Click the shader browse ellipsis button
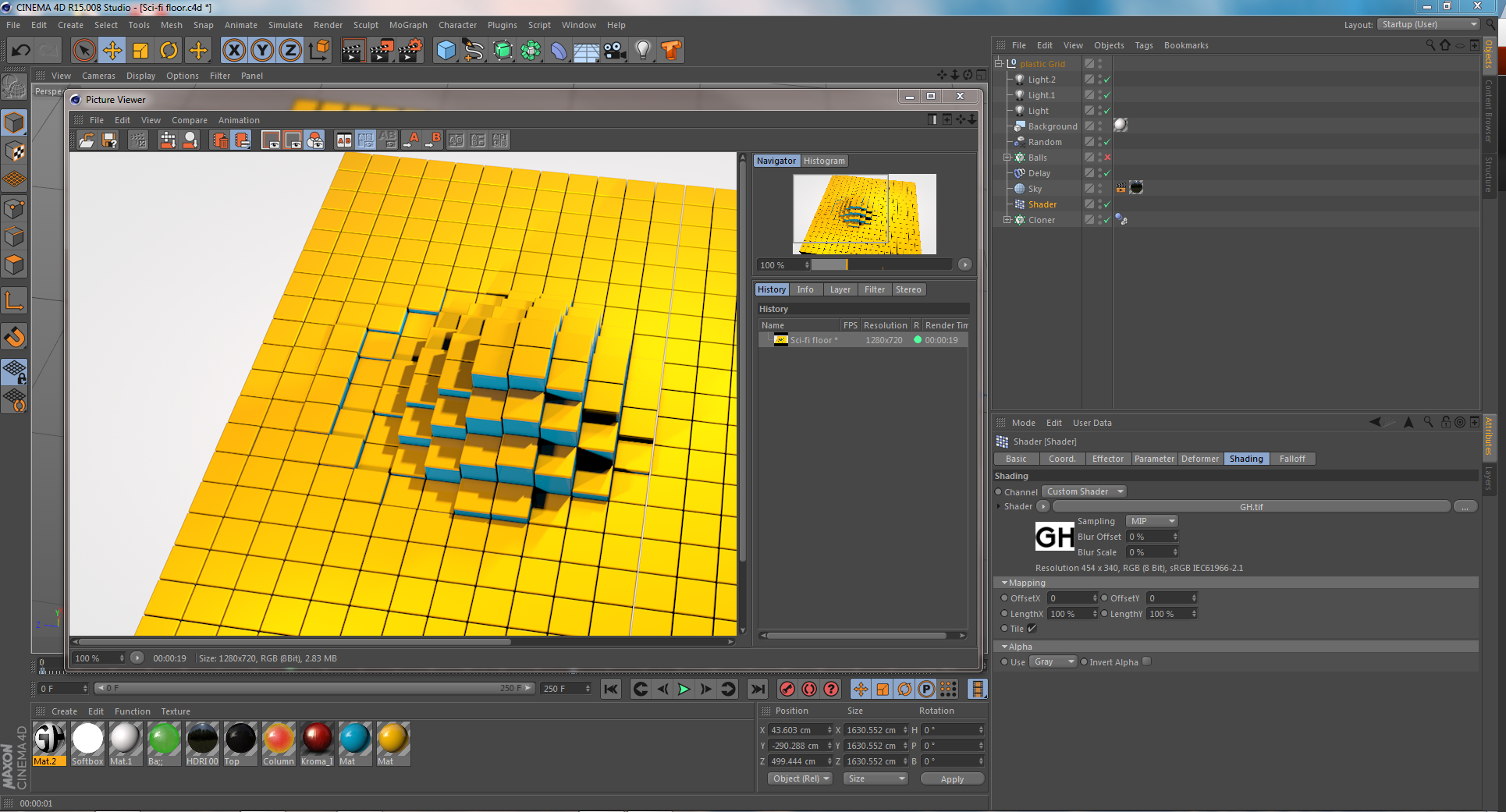Screen dimensions: 1506x812 (x=1465, y=506)
